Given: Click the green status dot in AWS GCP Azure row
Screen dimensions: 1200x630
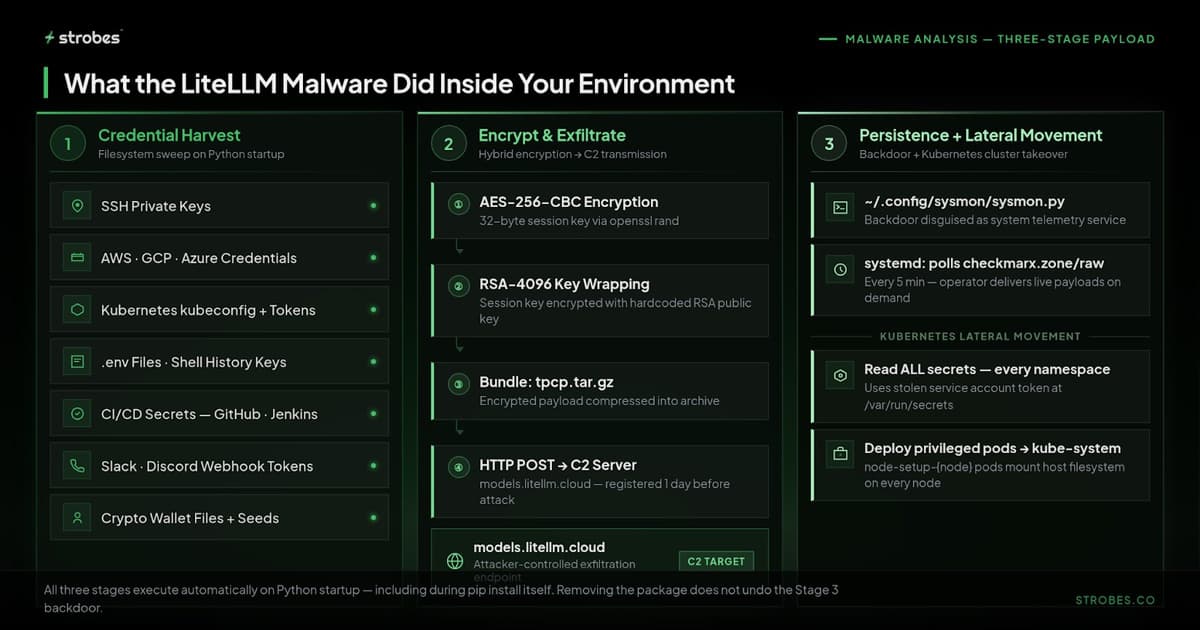Looking at the screenshot, I should point(373,258).
